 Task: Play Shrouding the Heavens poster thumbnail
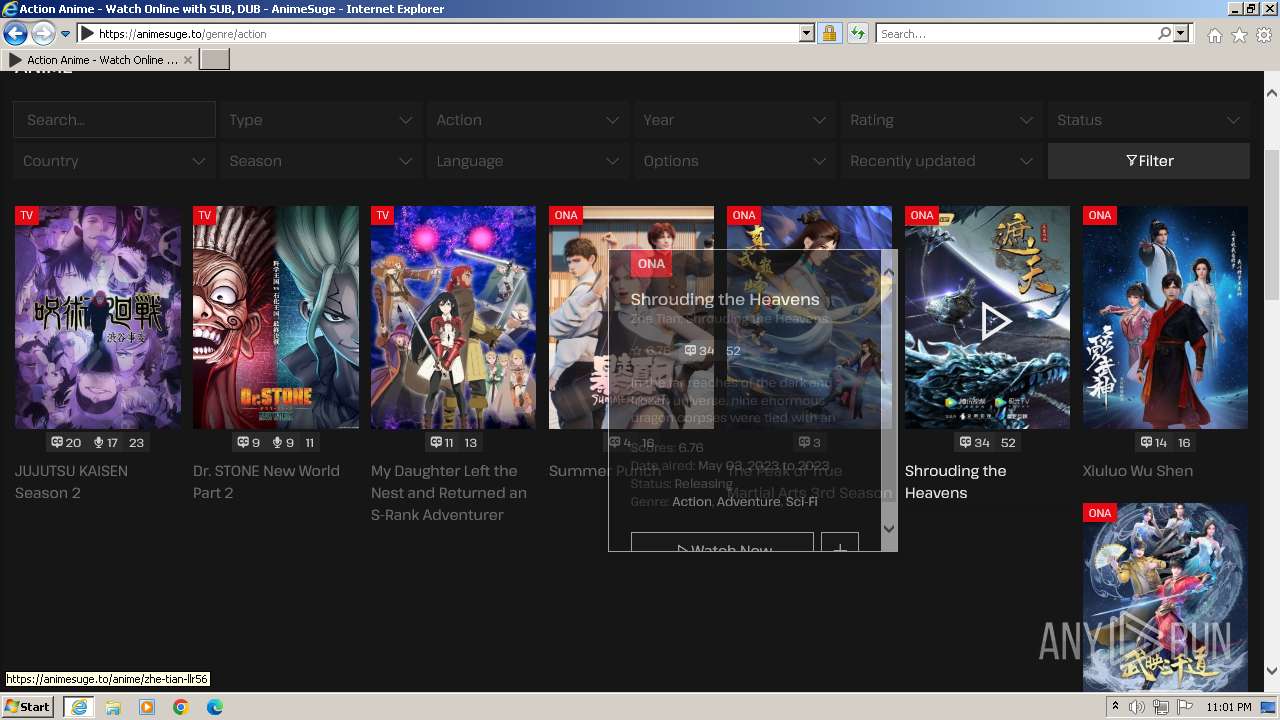(988, 317)
